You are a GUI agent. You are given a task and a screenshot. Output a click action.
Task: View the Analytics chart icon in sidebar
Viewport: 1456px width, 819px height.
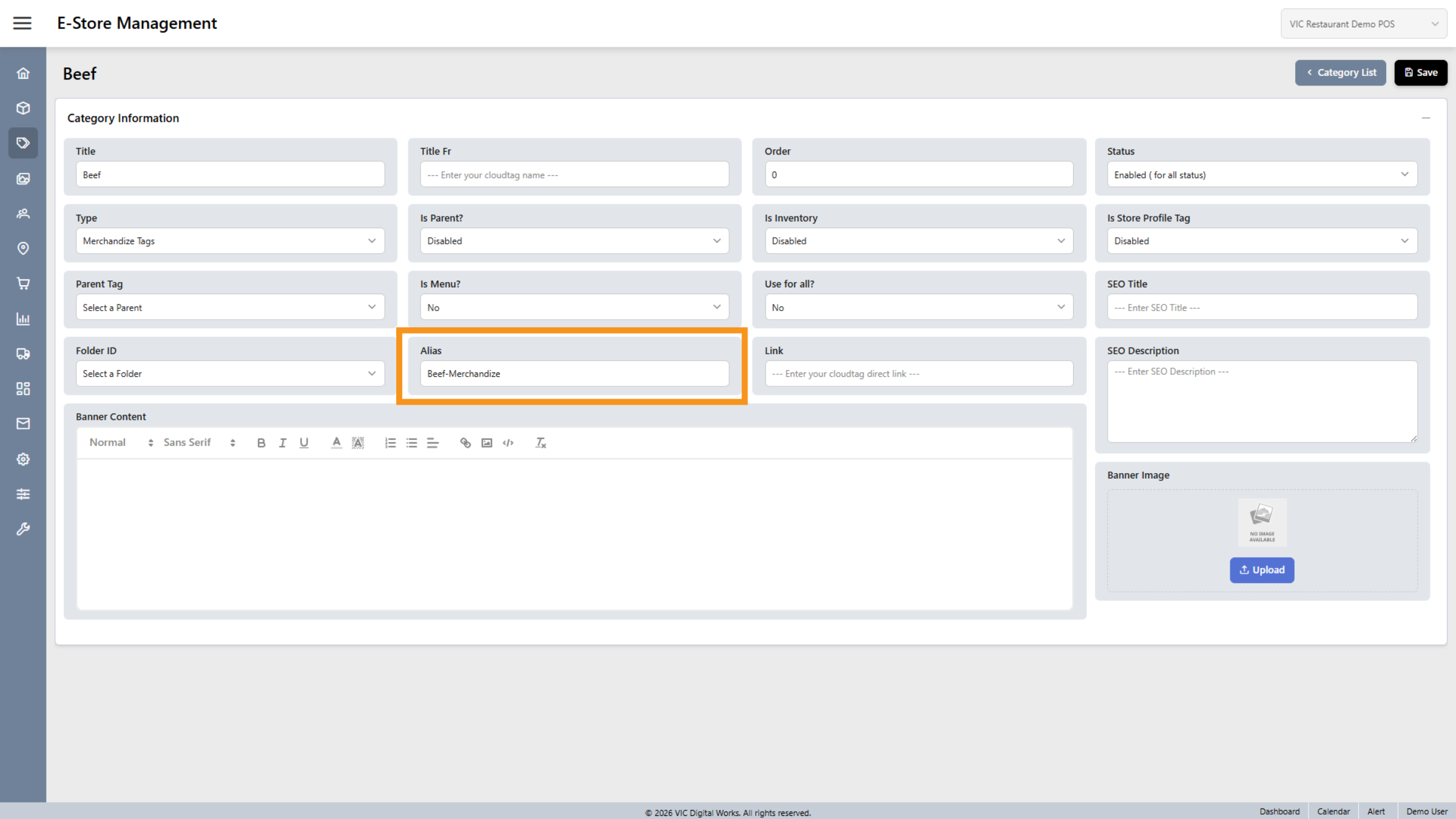23,318
